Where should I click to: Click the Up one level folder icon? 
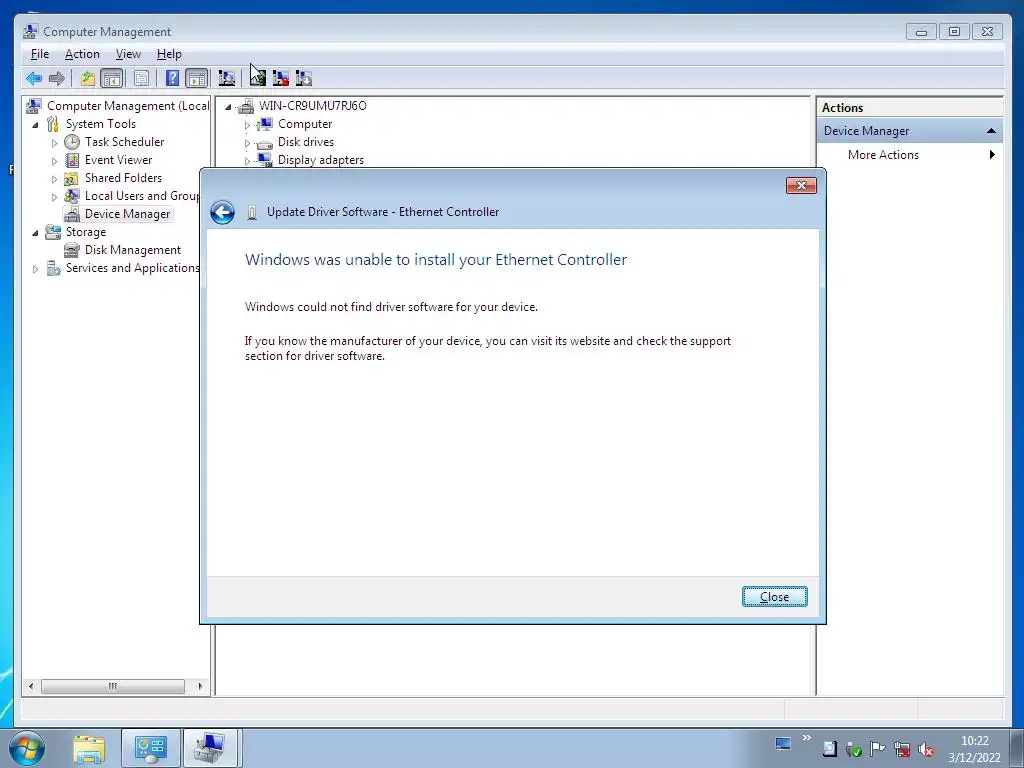pos(88,78)
